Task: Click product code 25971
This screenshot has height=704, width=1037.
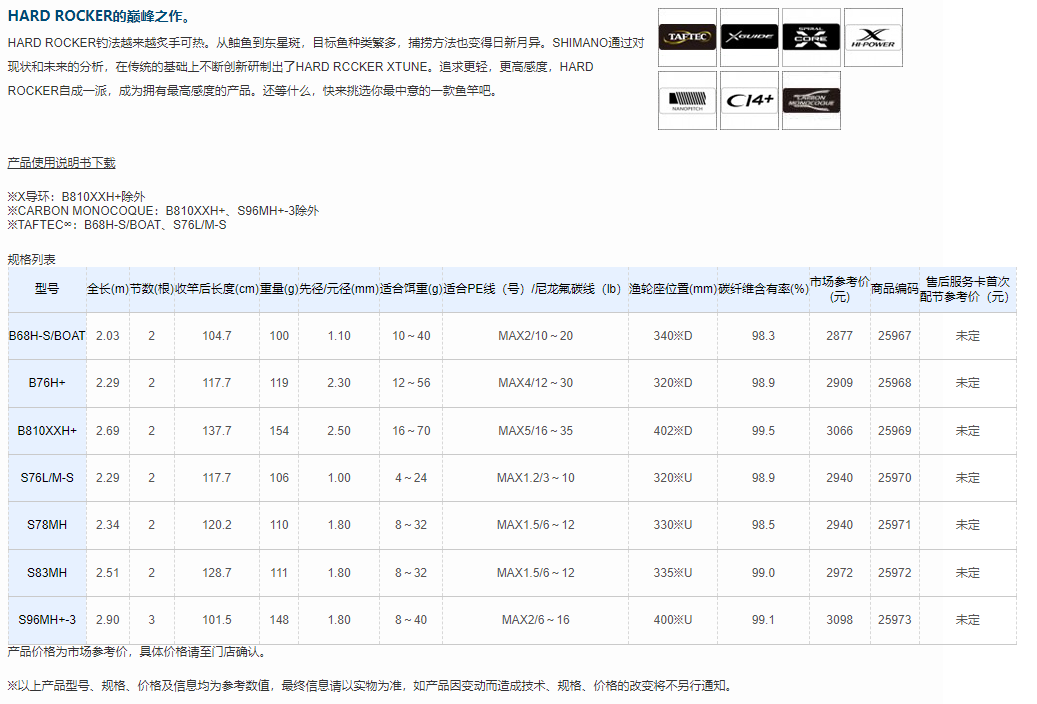Action: coord(894,525)
